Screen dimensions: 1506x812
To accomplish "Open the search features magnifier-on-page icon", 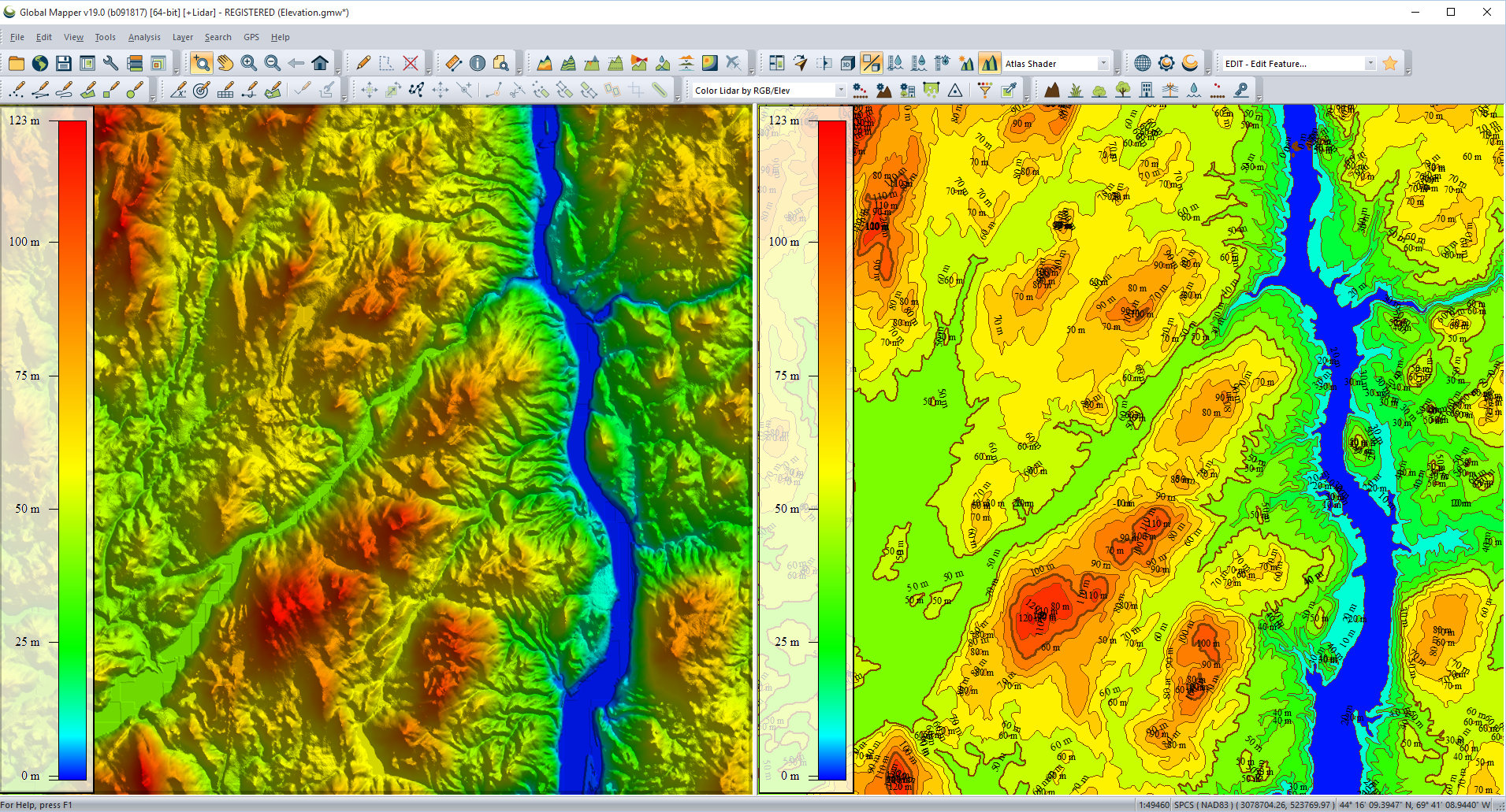I will 501,64.
